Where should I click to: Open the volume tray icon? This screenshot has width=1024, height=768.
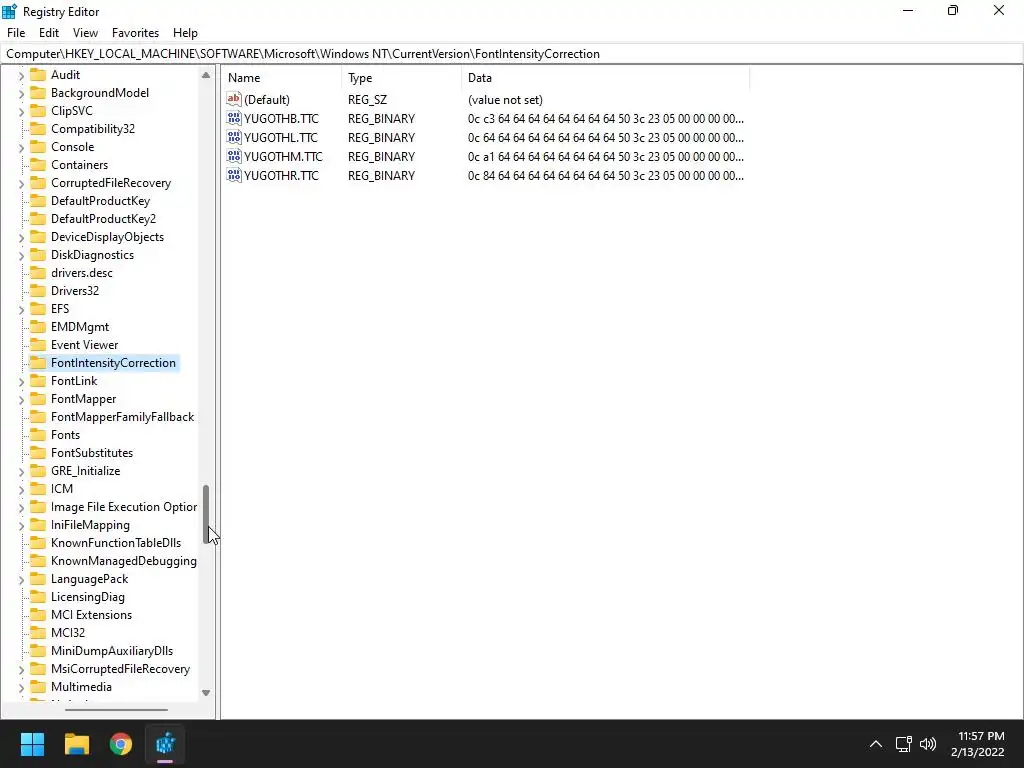click(928, 744)
